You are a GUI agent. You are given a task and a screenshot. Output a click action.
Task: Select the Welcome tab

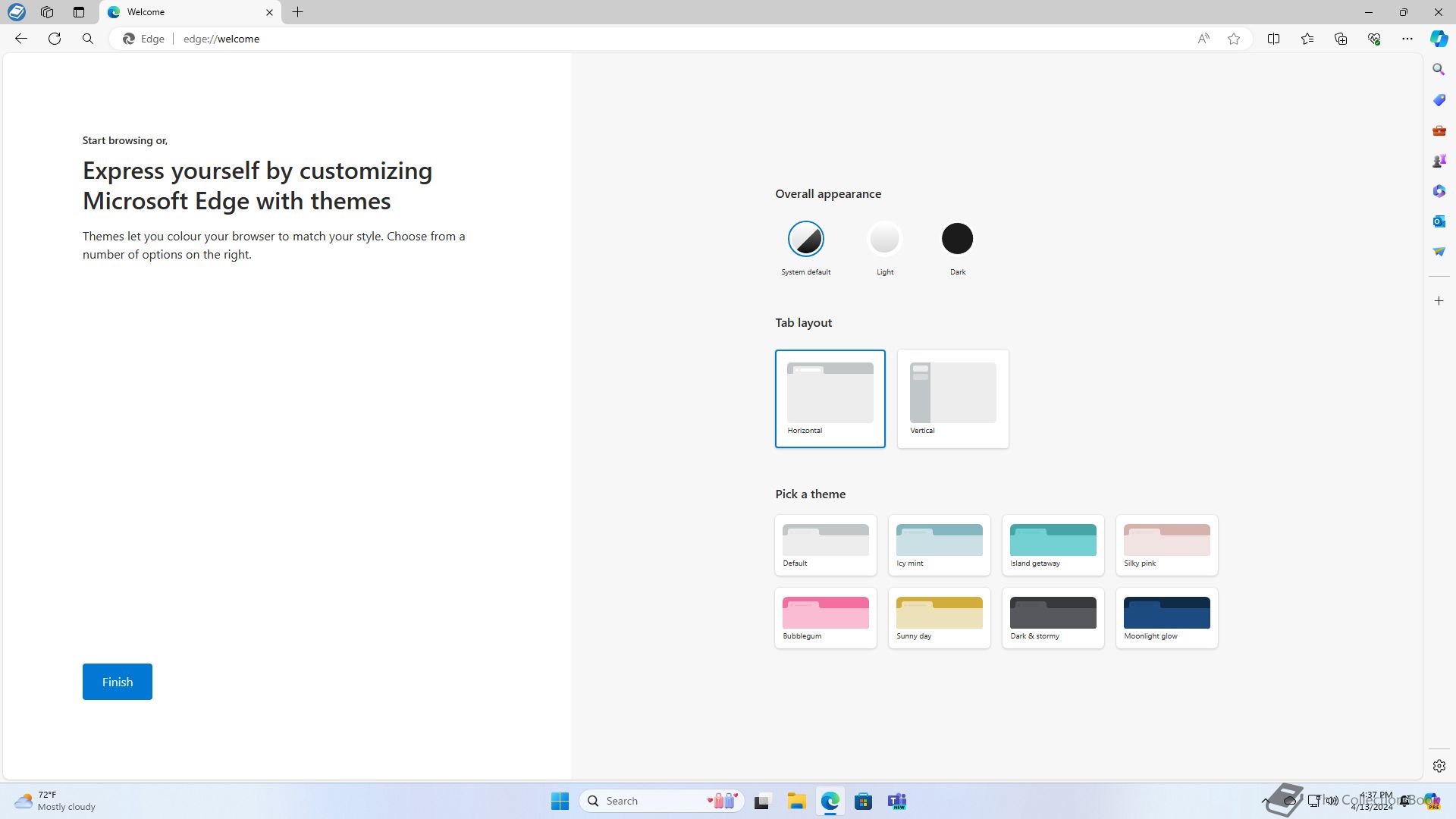[x=190, y=12]
